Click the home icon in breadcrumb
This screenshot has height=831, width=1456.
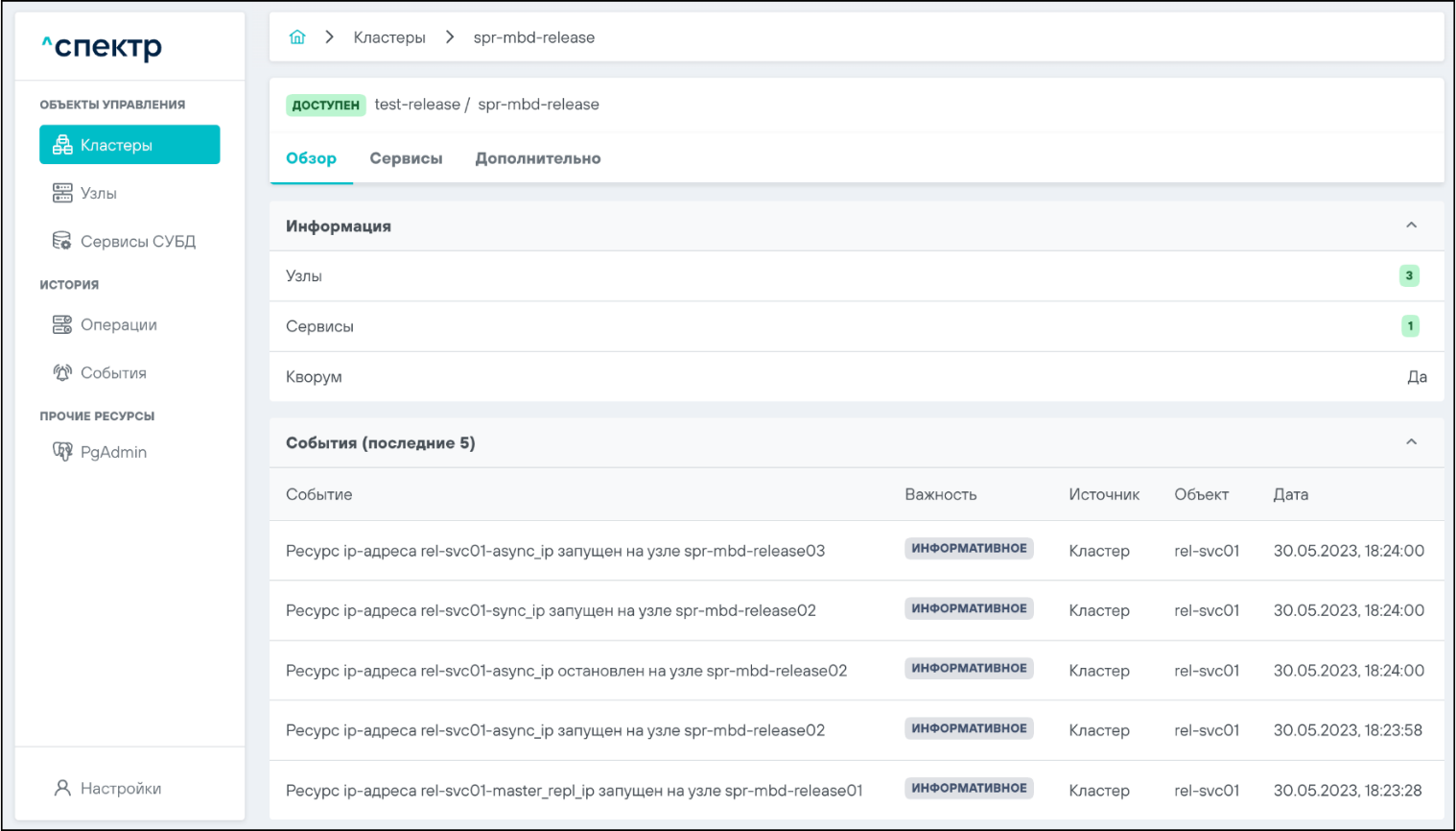(297, 37)
